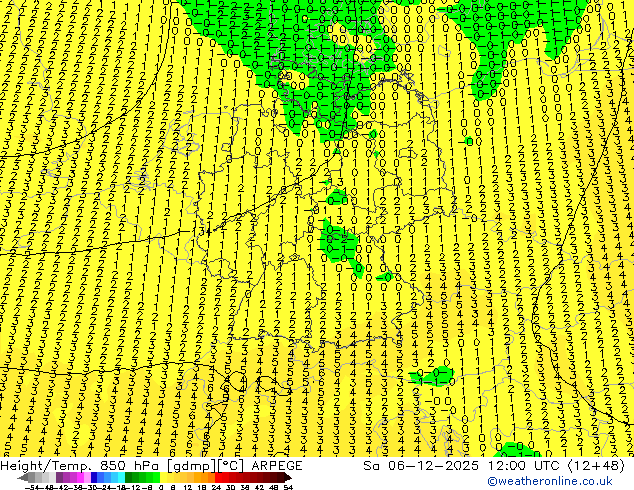
Task: Click the bright green legend swatch
Action: (x=156, y=477)
